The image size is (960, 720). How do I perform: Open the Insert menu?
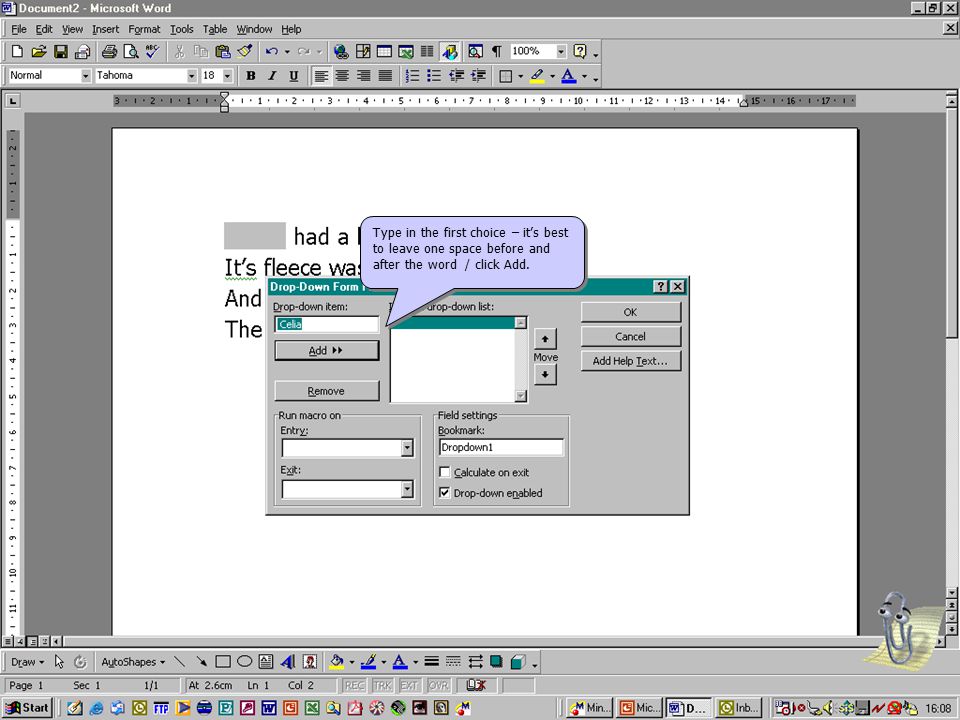[105, 29]
